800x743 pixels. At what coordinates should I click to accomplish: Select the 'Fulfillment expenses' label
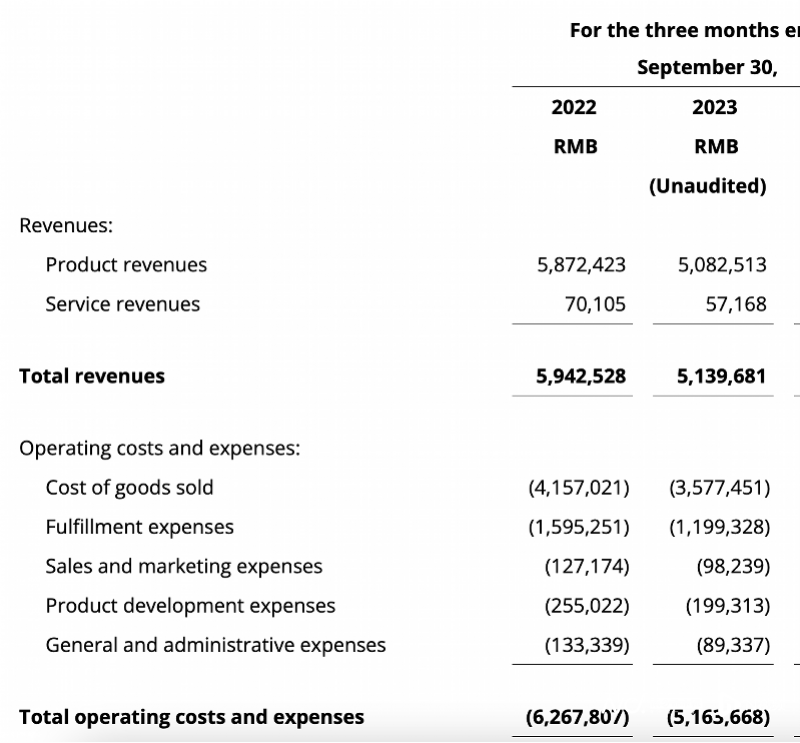tap(139, 527)
